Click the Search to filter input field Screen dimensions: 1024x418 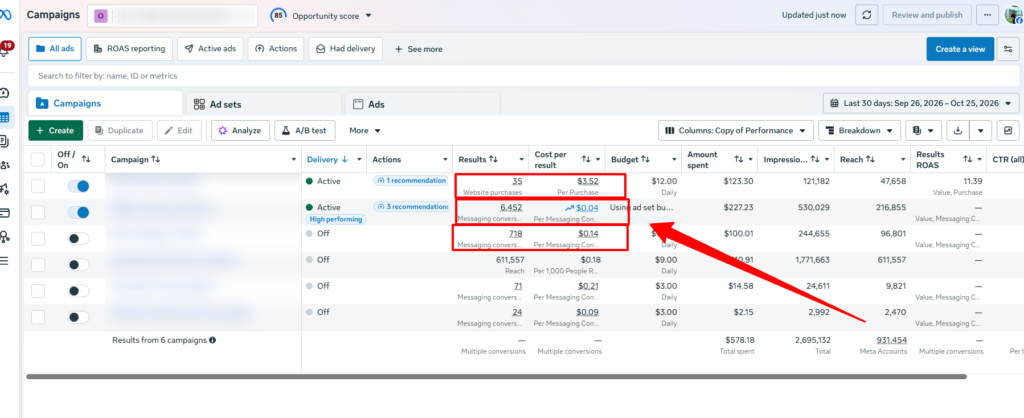coord(525,76)
